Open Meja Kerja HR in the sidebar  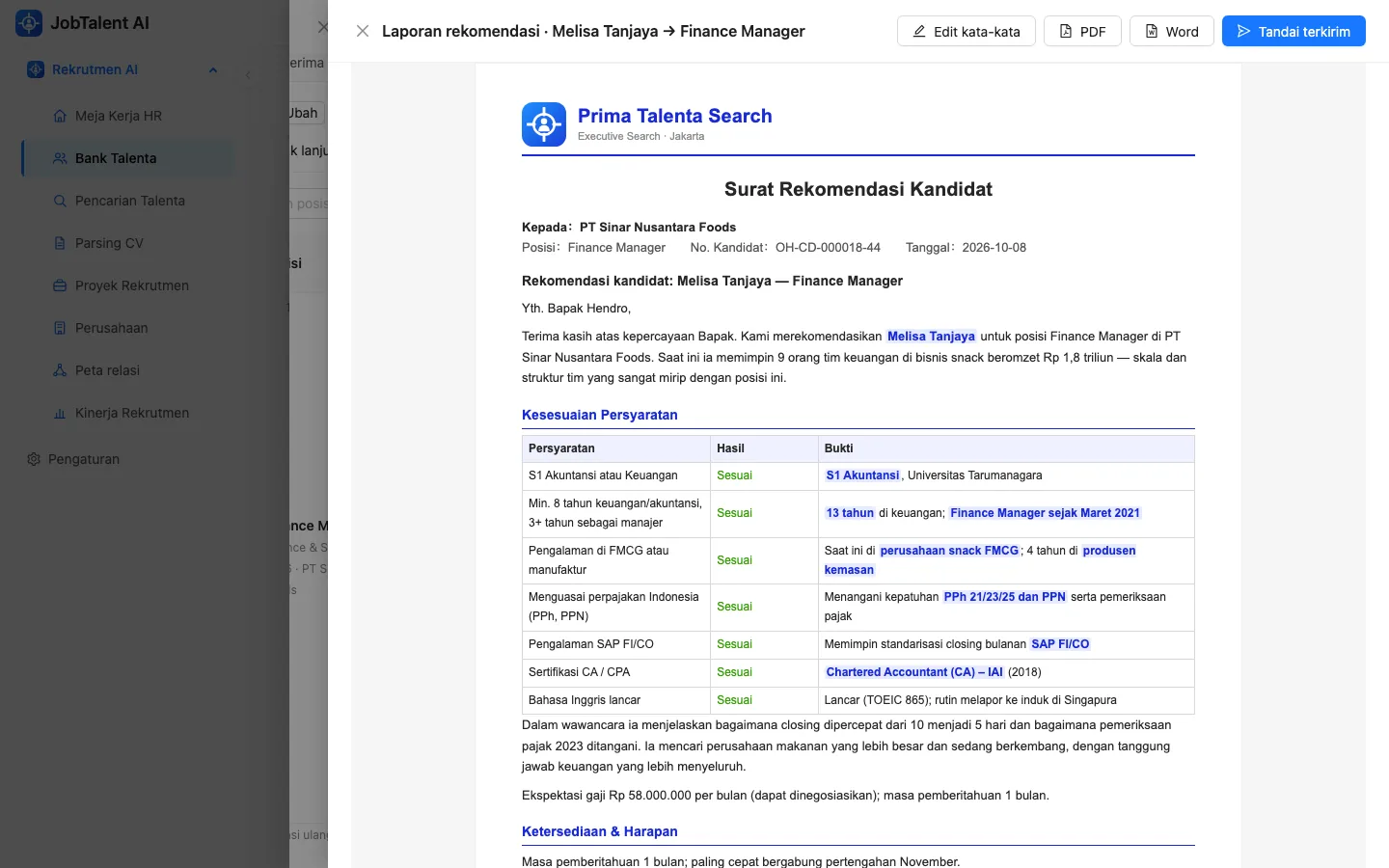click(127, 116)
